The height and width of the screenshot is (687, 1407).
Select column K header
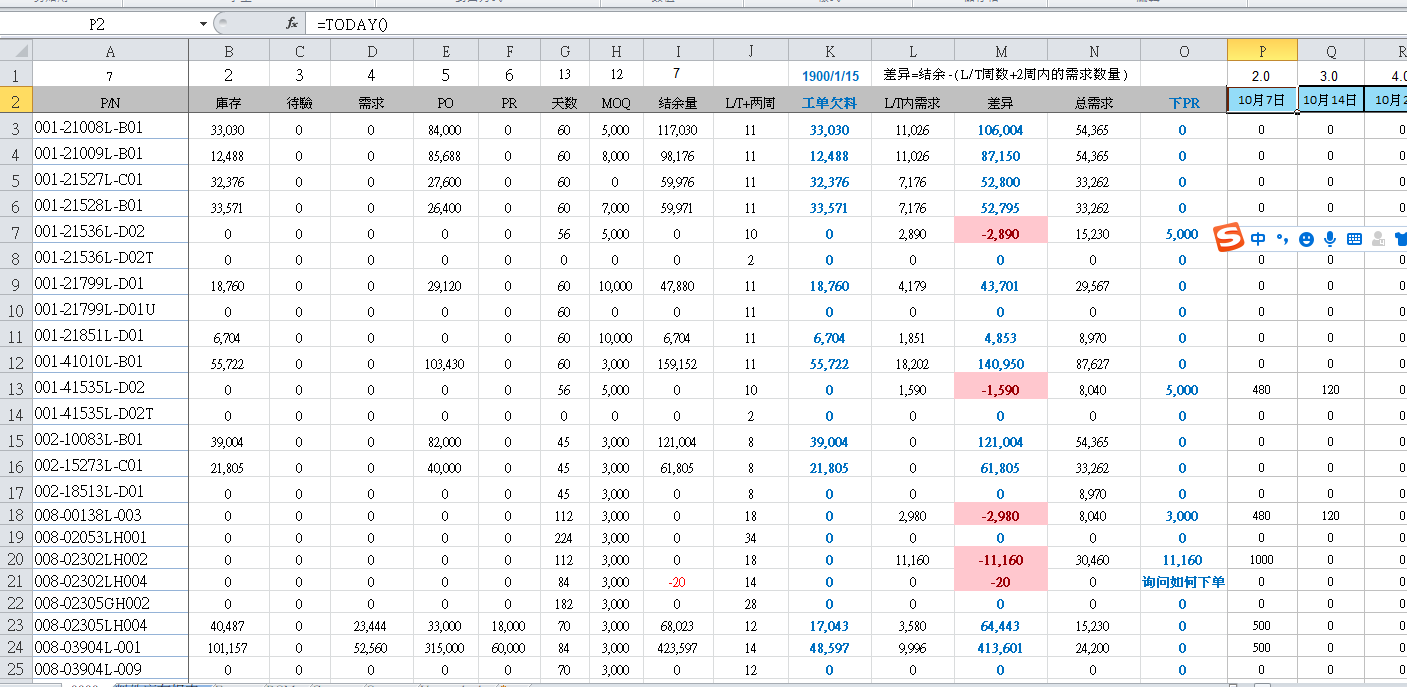click(830, 51)
